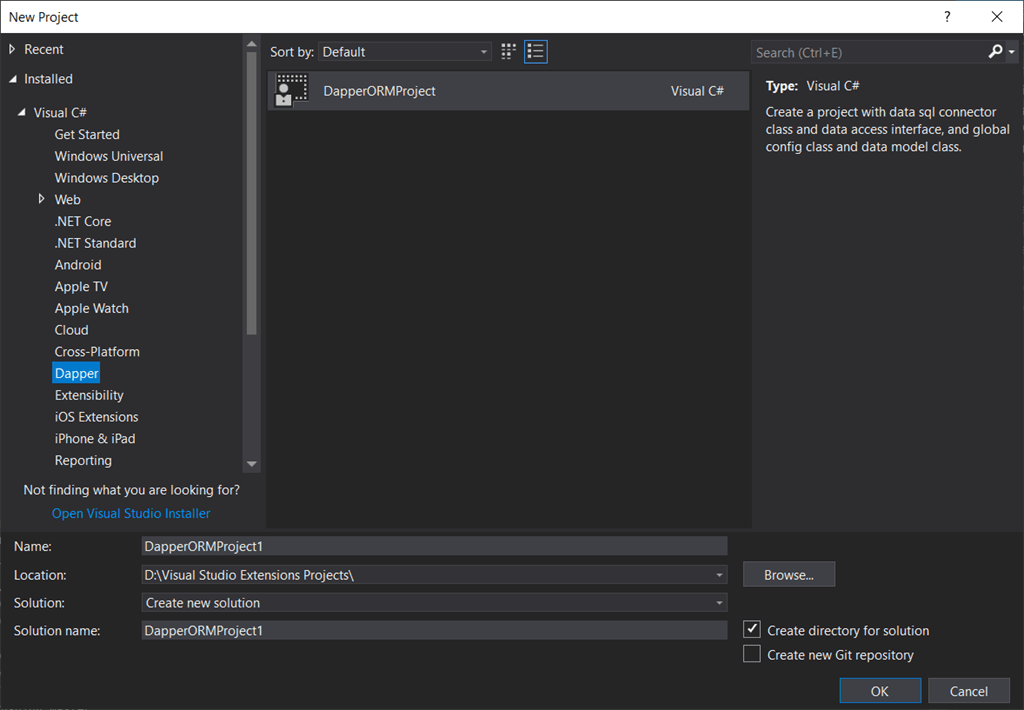Image resolution: width=1024 pixels, height=710 pixels.
Task: Expand the Web templates node
Action: (x=41, y=199)
